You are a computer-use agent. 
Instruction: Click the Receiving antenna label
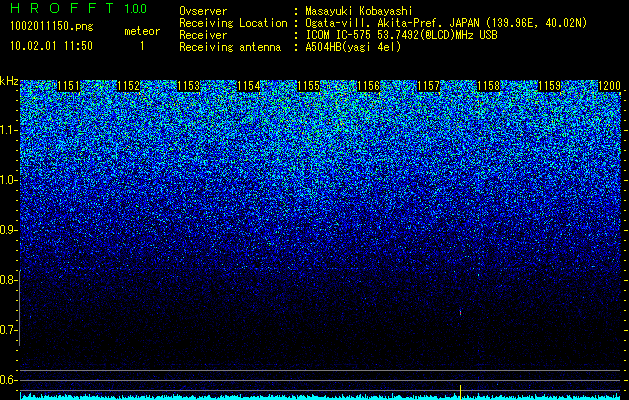coord(230,47)
